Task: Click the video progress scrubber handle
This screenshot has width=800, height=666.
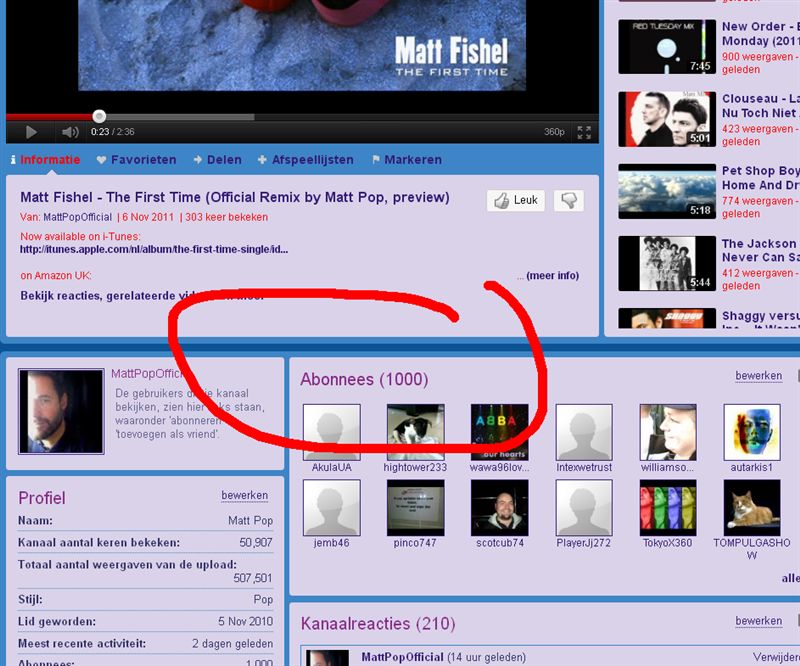Action: point(99,116)
